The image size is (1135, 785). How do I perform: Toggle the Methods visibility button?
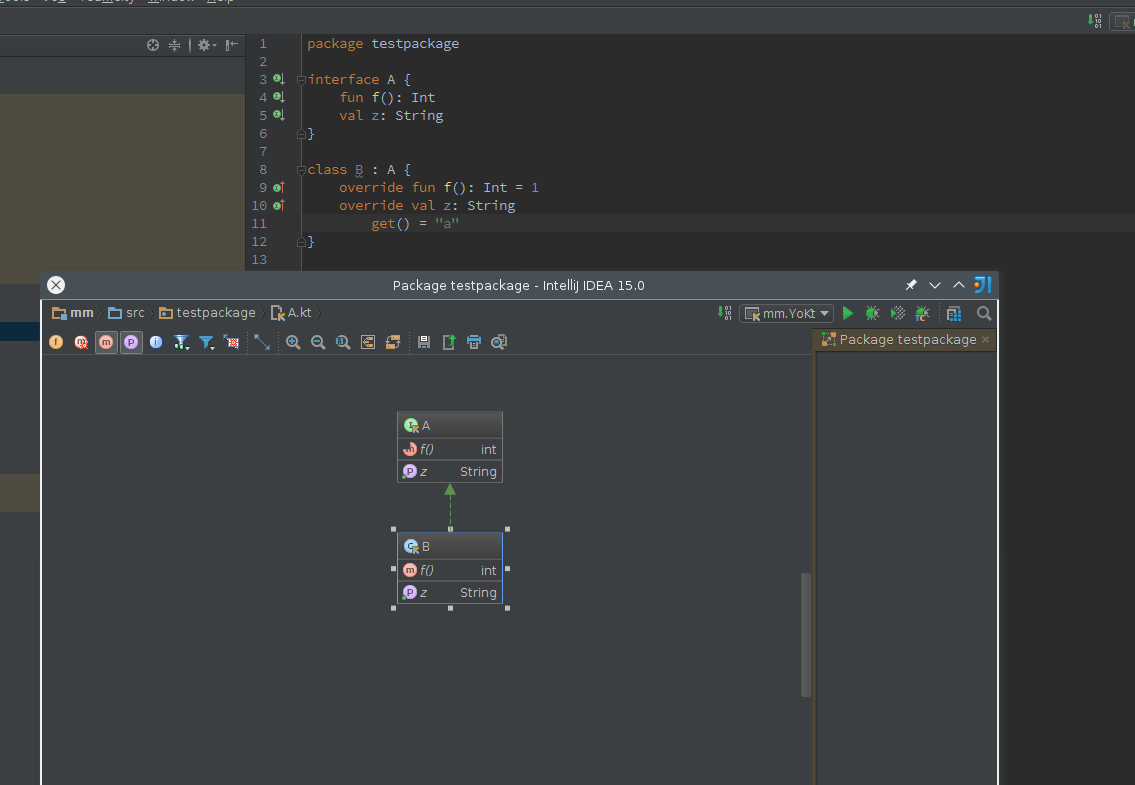click(x=106, y=342)
